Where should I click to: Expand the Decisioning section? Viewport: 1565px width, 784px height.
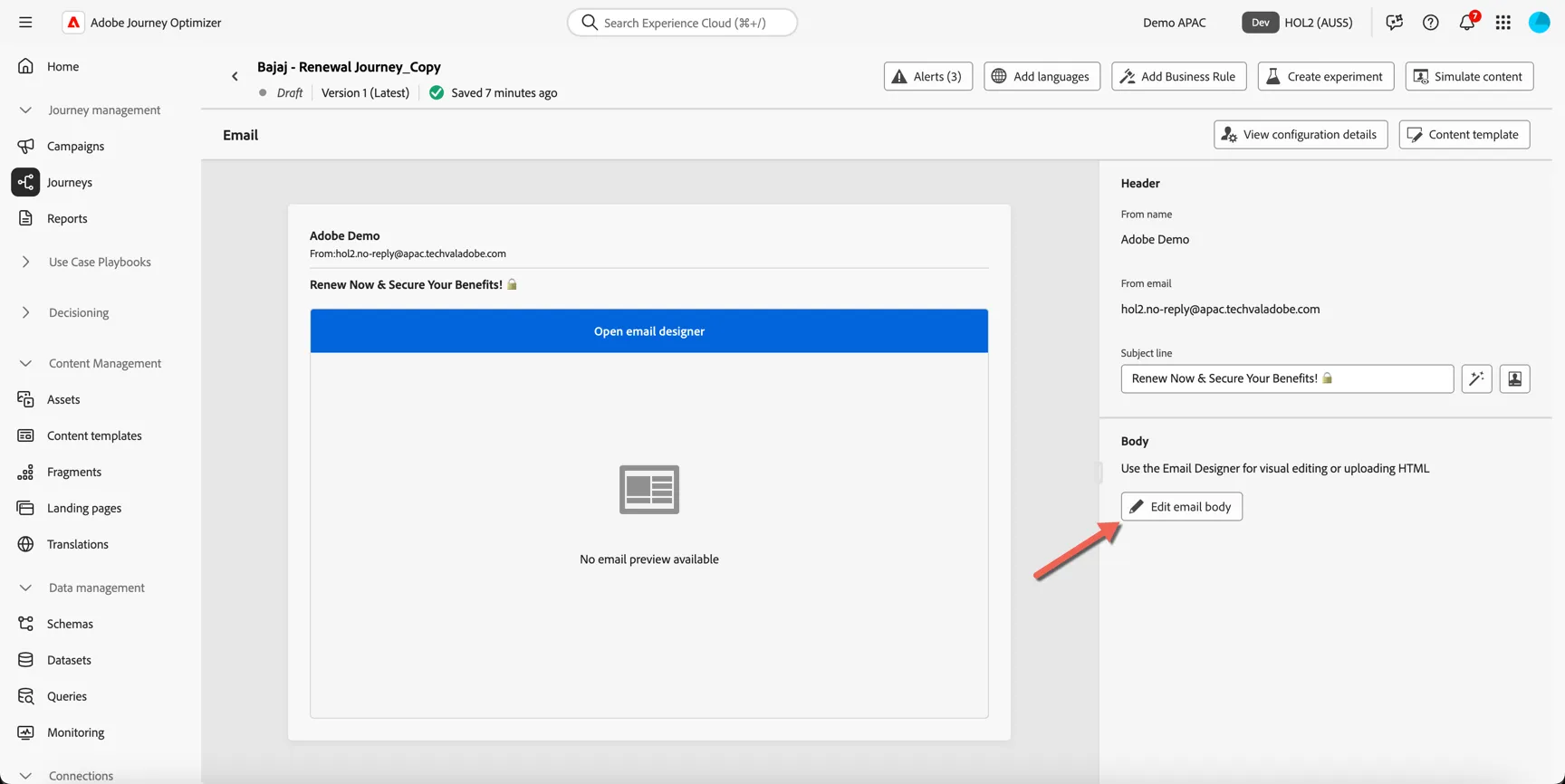25,312
